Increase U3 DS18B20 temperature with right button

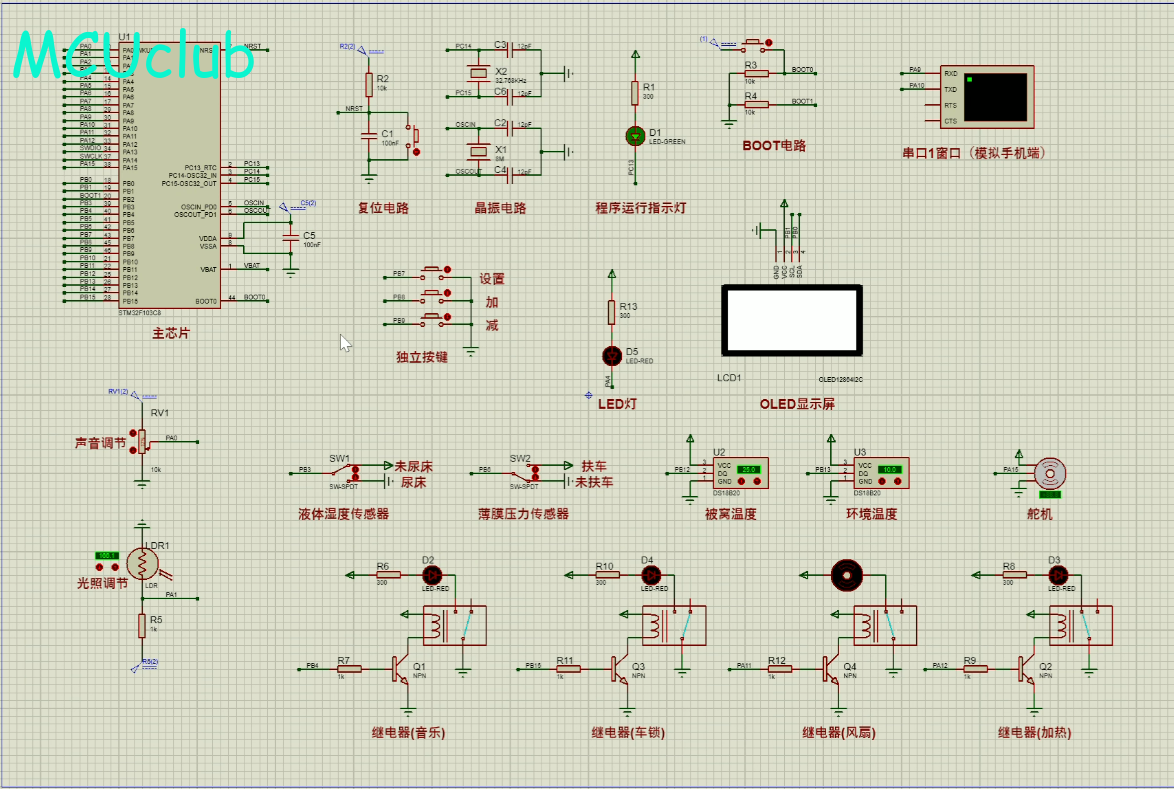click(x=897, y=481)
